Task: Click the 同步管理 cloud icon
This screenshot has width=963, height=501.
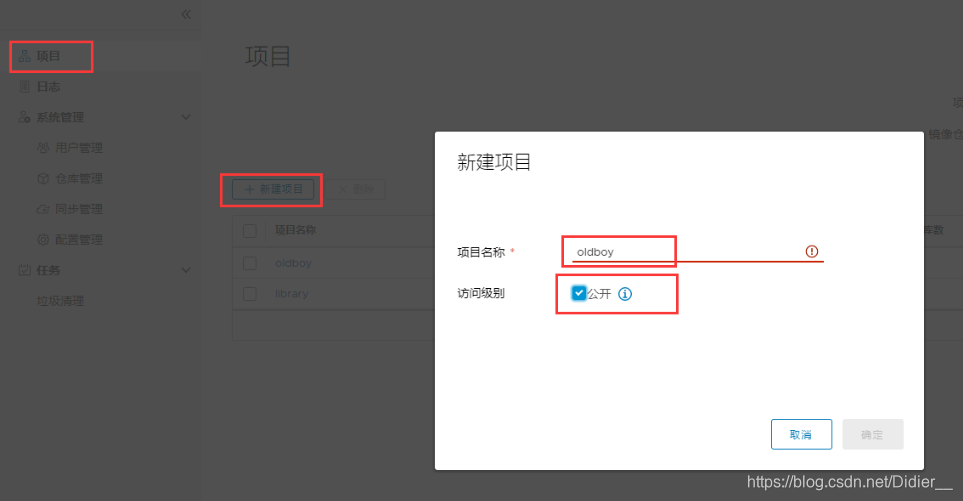Action: (43, 209)
